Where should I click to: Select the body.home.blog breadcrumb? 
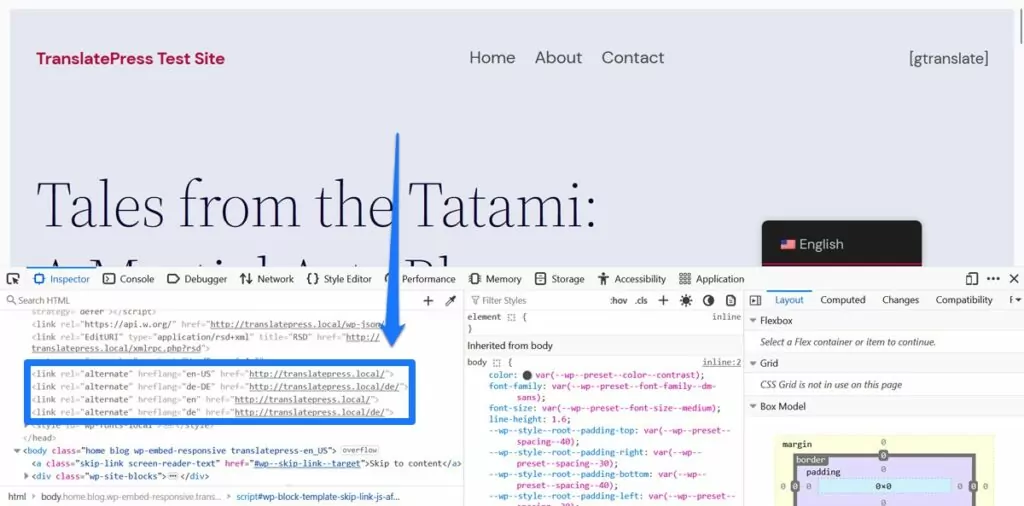tap(129, 497)
